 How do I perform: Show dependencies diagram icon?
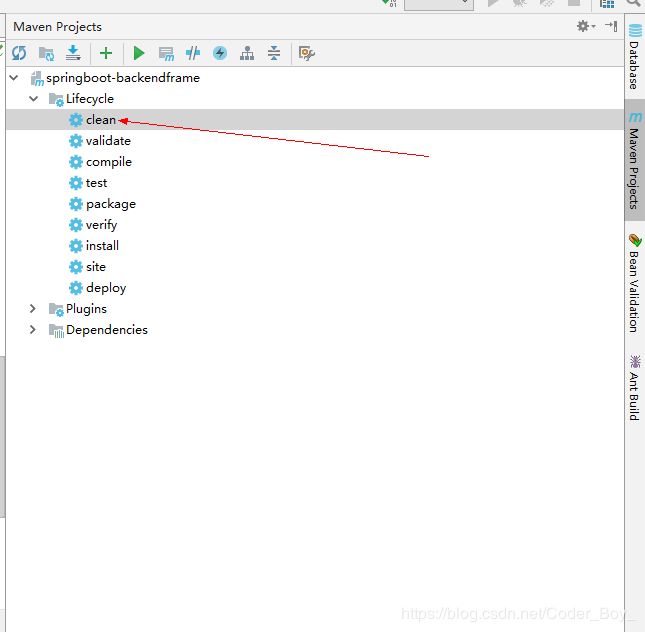pyautogui.click(x=247, y=53)
